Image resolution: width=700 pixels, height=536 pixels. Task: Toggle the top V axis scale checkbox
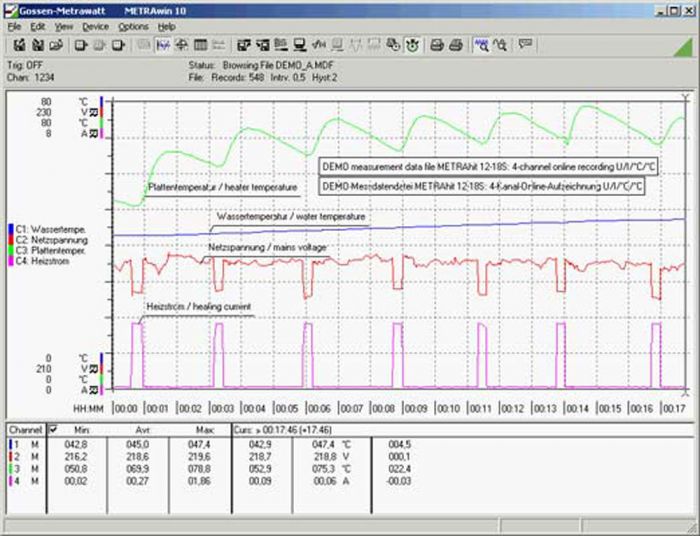(x=93, y=112)
